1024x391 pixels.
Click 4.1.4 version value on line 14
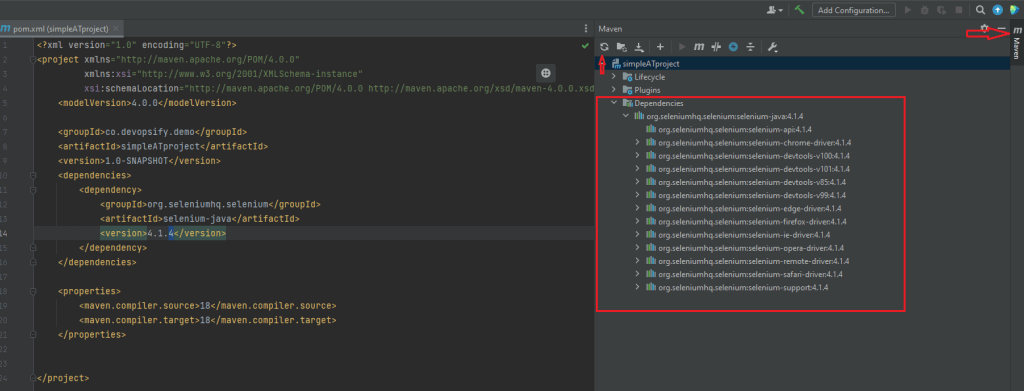click(x=160, y=233)
